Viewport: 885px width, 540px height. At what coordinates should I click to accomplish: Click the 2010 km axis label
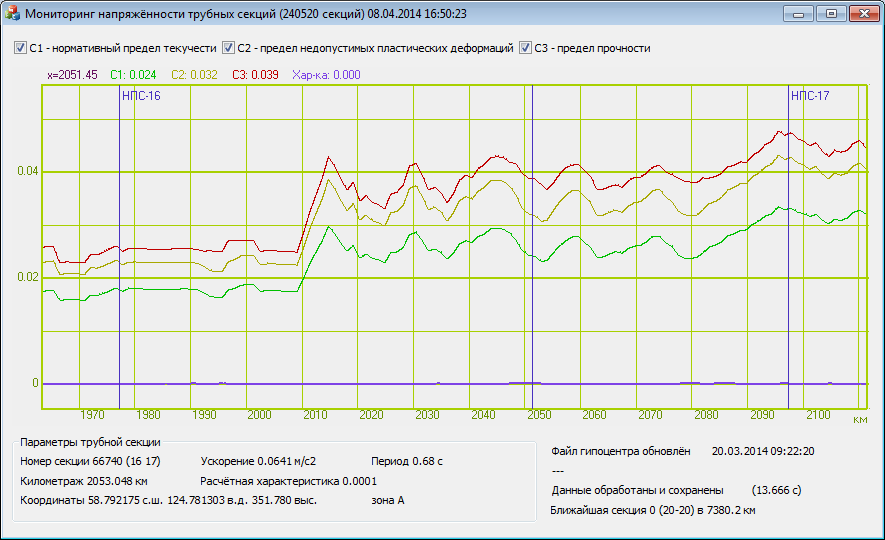coord(316,415)
